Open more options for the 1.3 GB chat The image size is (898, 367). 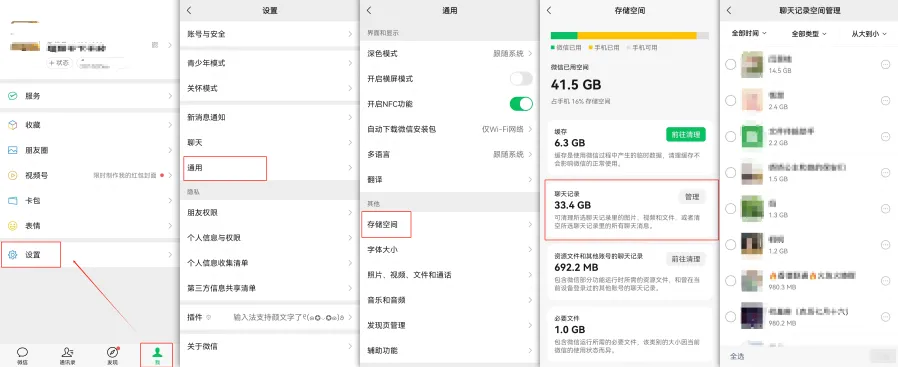pyautogui.click(x=885, y=208)
